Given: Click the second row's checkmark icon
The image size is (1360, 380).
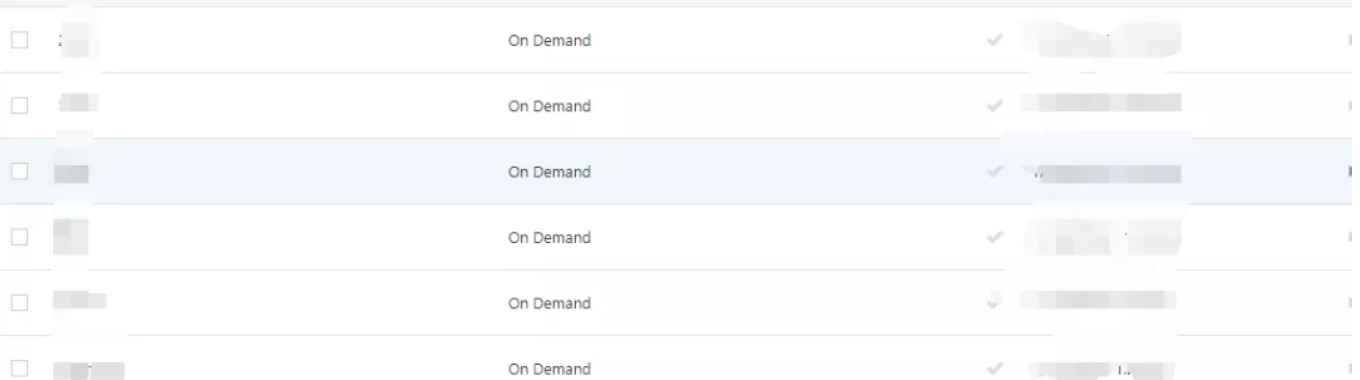Looking at the screenshot, I should point(994,106).
